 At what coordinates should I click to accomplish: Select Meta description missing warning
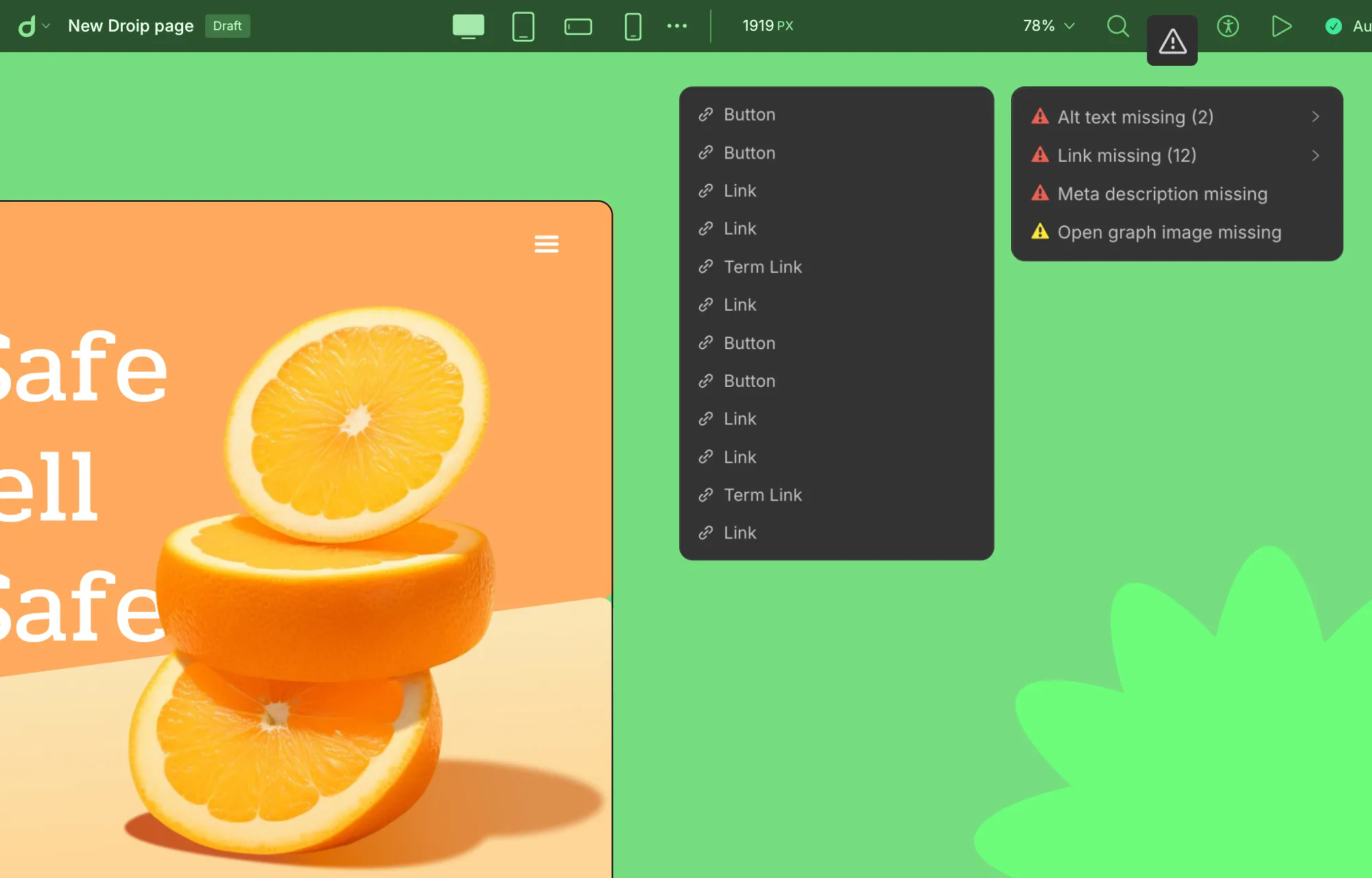(x=1162, y=194)
